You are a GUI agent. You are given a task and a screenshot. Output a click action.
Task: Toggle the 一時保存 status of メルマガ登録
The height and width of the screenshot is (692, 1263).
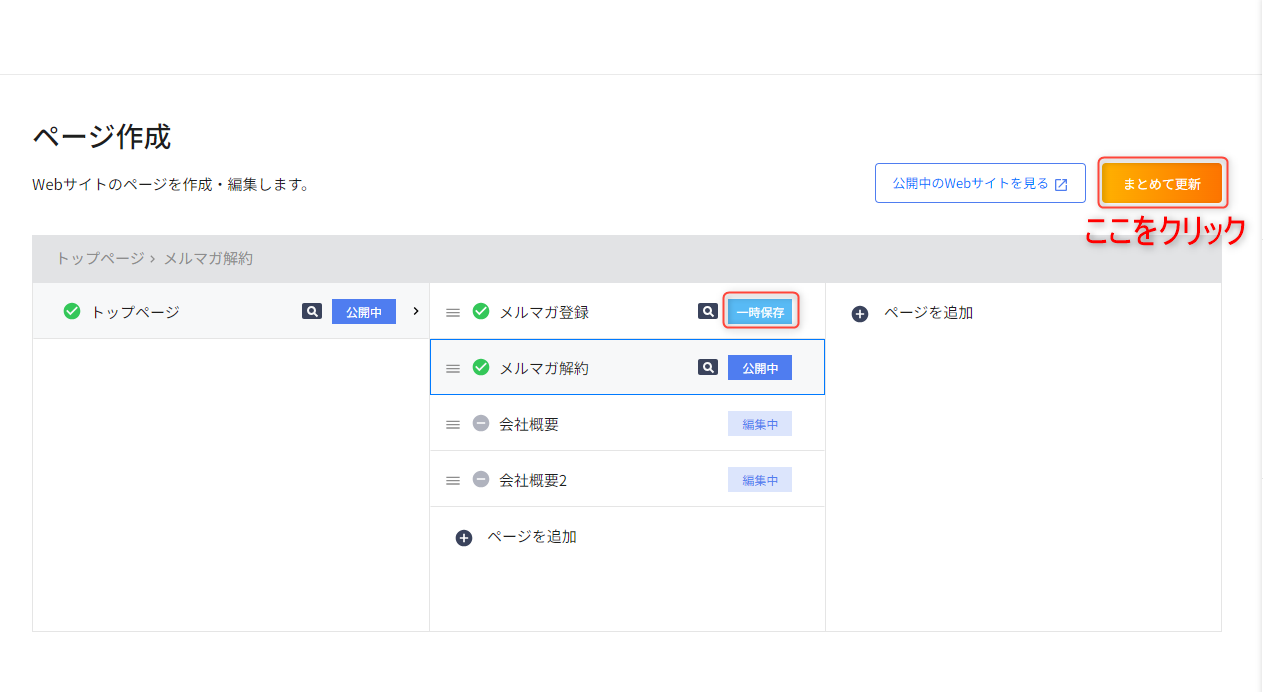coord(760,312)
